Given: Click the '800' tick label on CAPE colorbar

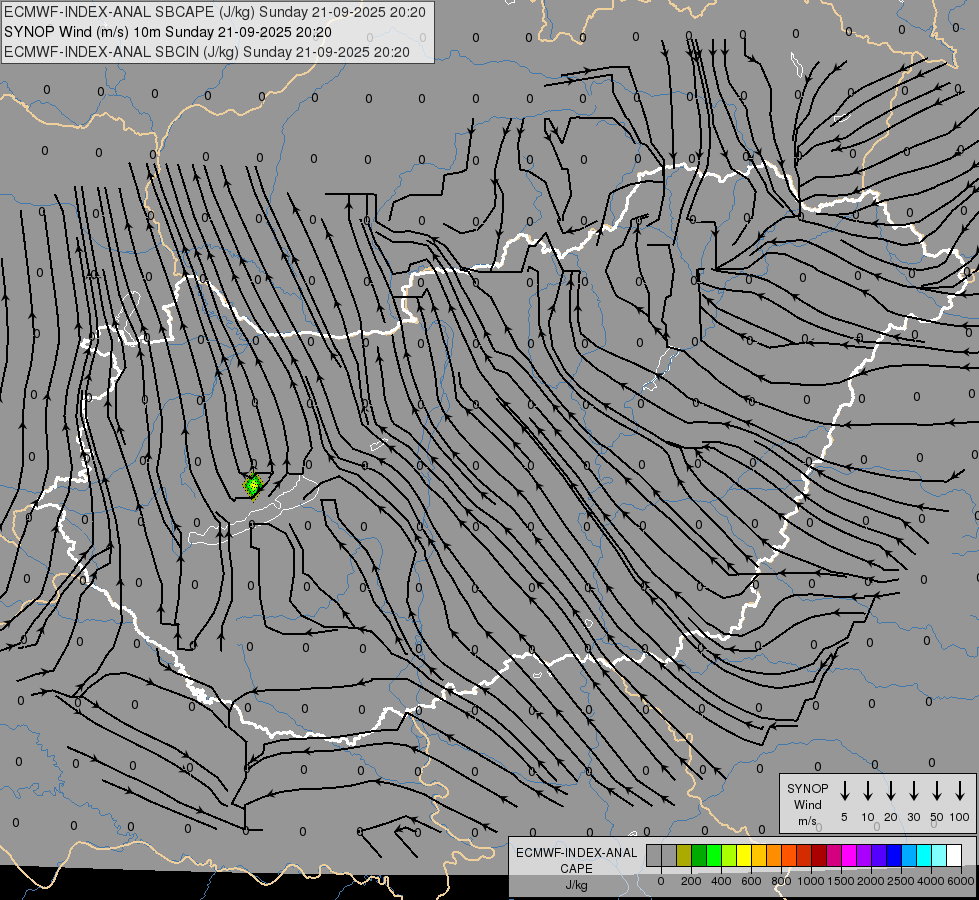Looking at the screenshot, I should 781,881.
